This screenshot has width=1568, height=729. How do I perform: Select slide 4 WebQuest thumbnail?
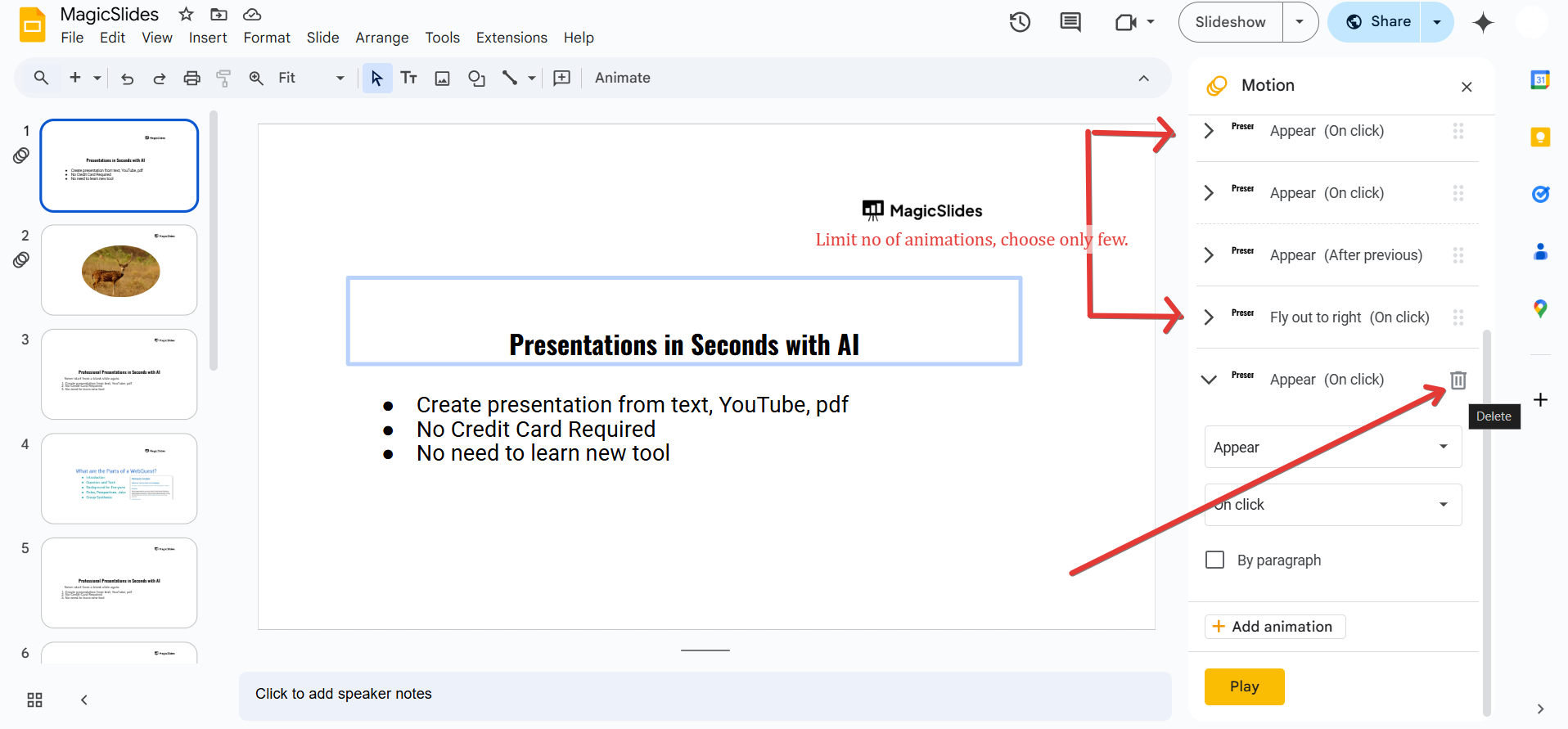[119, 479]
